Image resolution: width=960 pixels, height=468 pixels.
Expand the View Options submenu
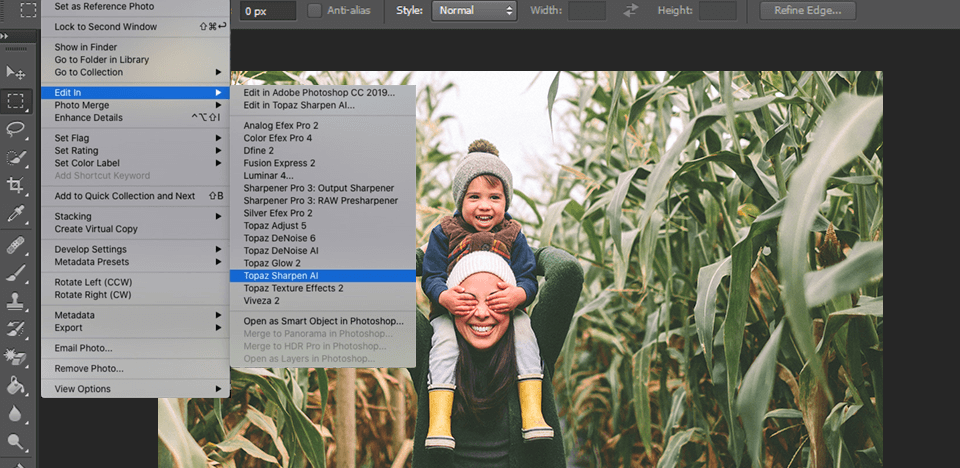135,389
